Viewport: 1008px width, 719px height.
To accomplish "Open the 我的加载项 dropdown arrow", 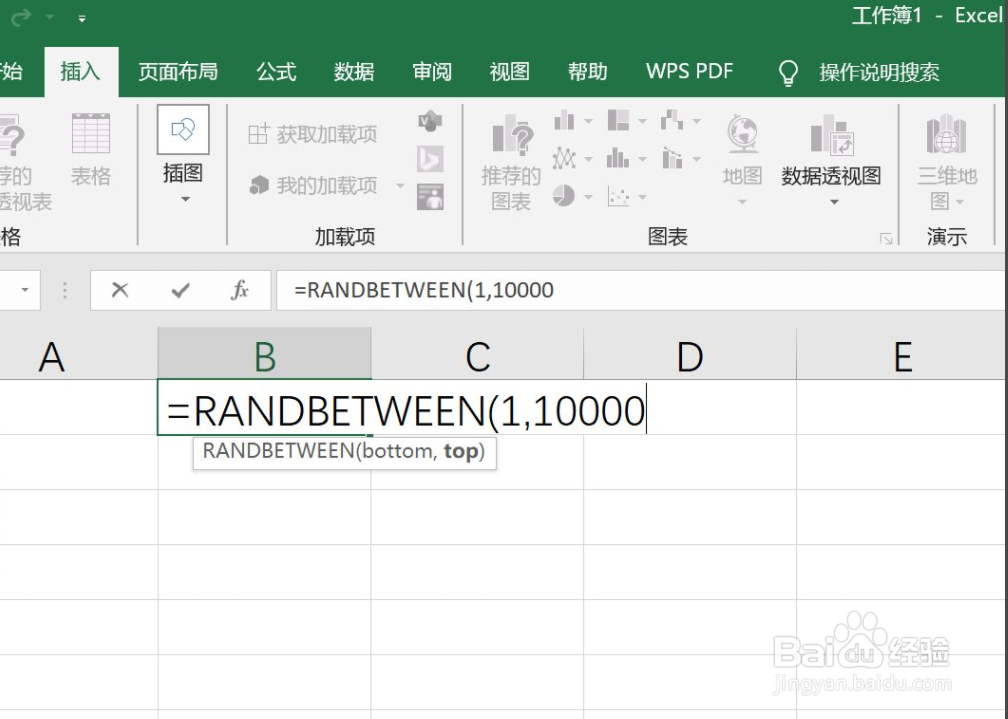I will [402, 185].
